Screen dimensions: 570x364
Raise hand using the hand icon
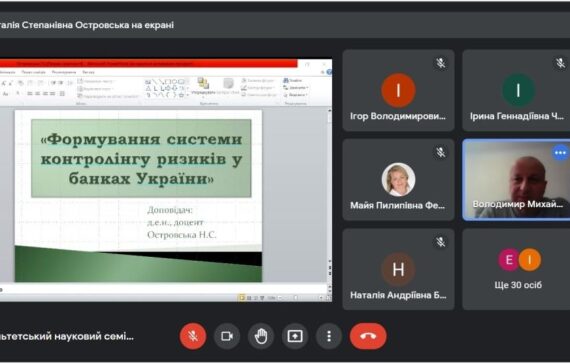[261, 336]
